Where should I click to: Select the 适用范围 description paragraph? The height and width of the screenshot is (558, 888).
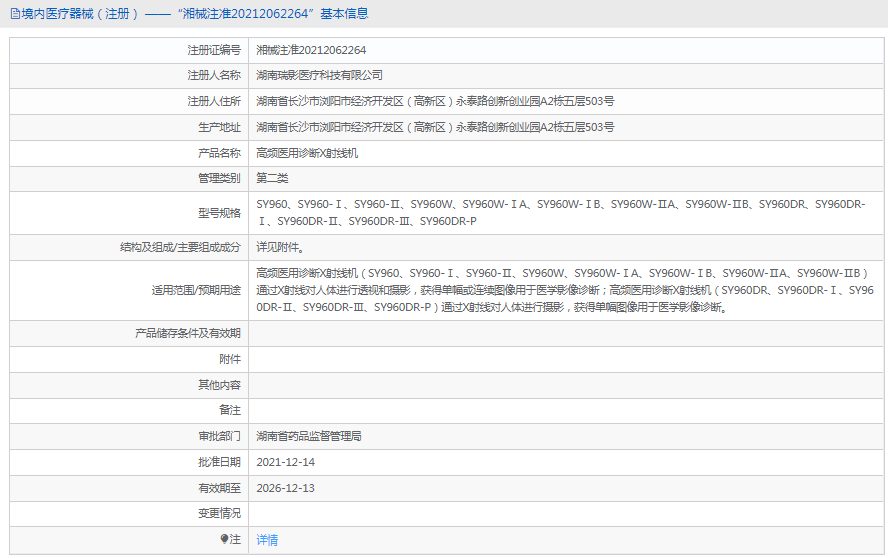[x=565, y=290]
